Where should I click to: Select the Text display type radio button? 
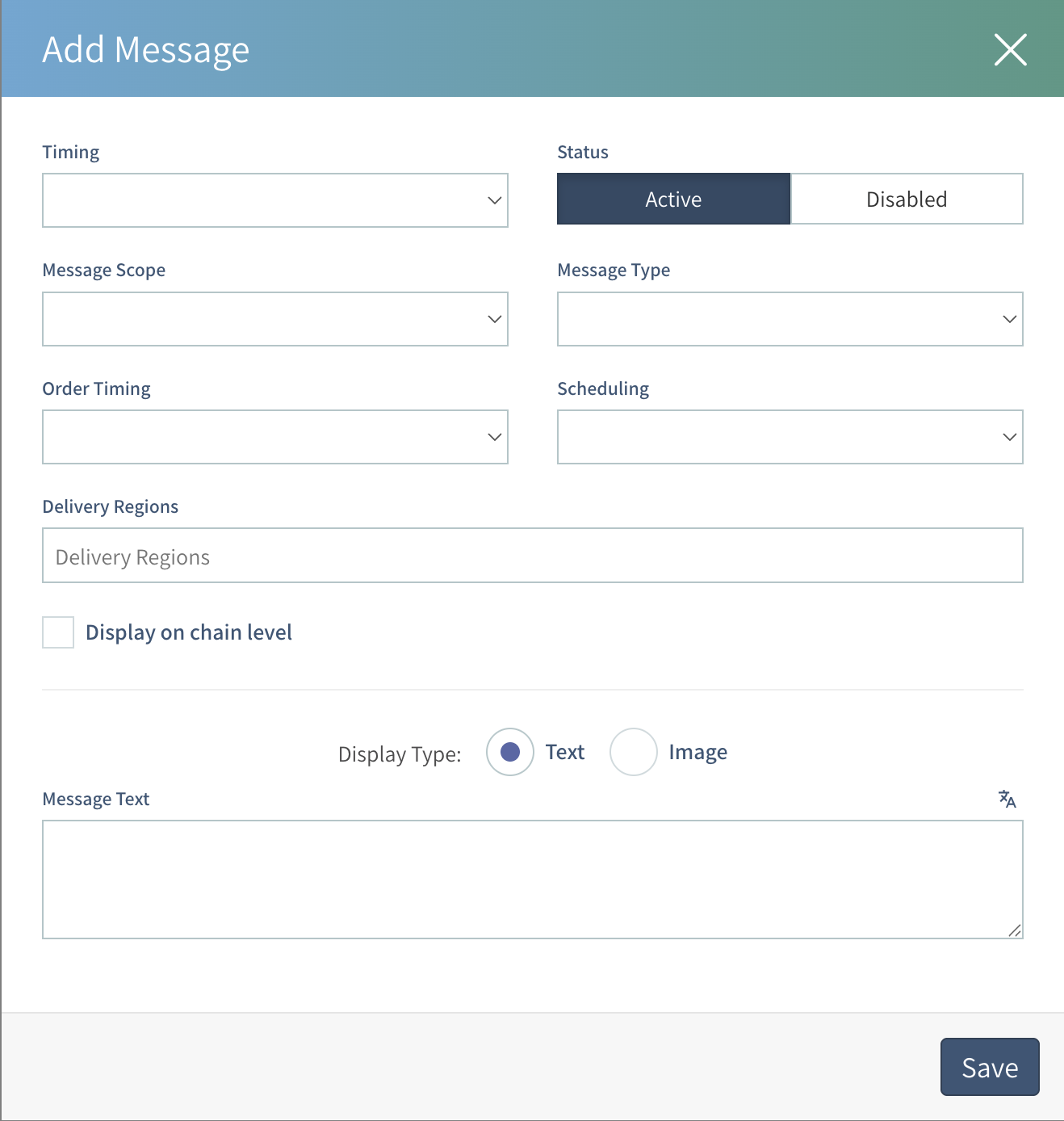[510, 752]
